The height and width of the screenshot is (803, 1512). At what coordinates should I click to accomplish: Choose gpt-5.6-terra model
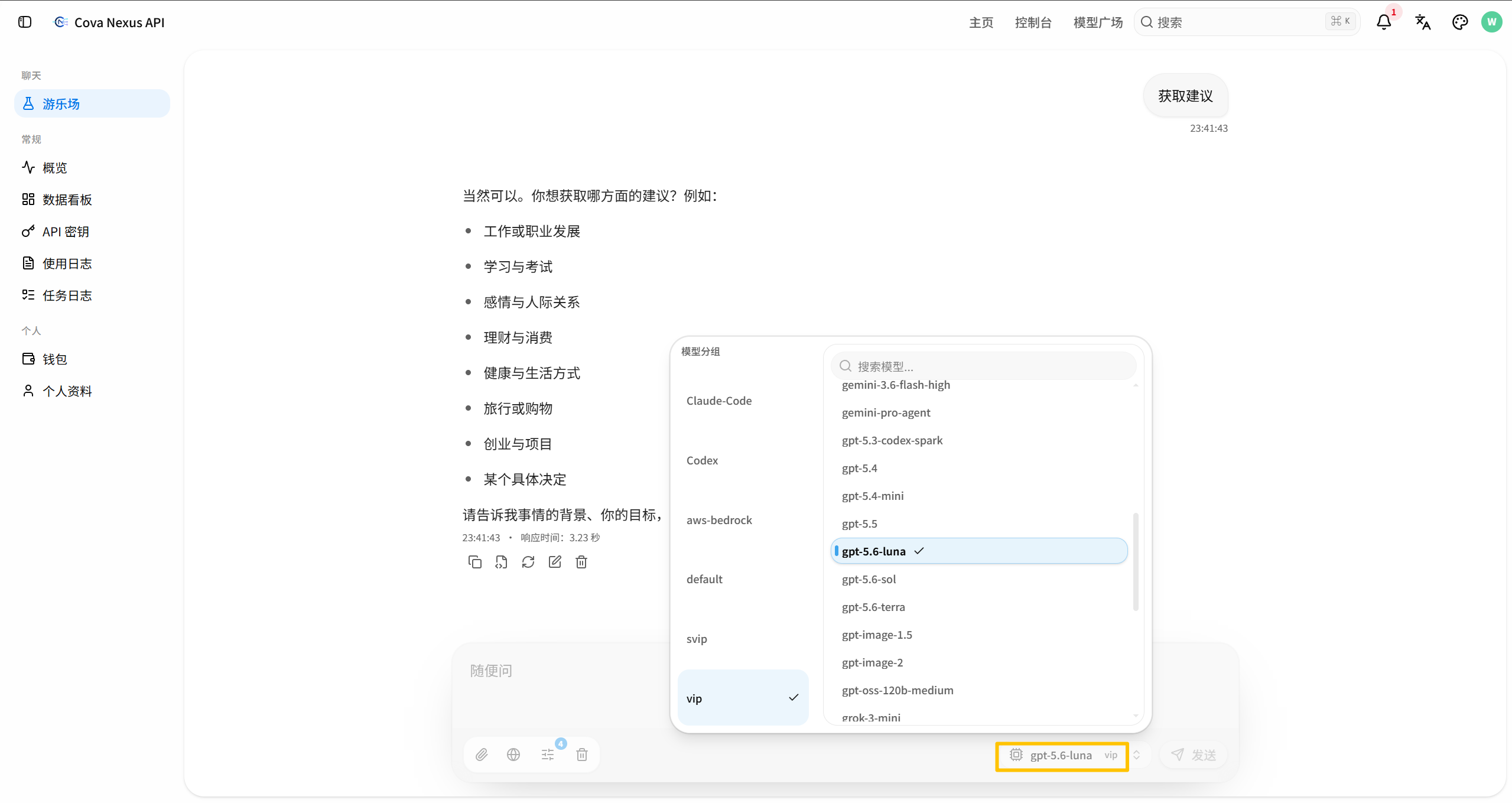[979, 607]
